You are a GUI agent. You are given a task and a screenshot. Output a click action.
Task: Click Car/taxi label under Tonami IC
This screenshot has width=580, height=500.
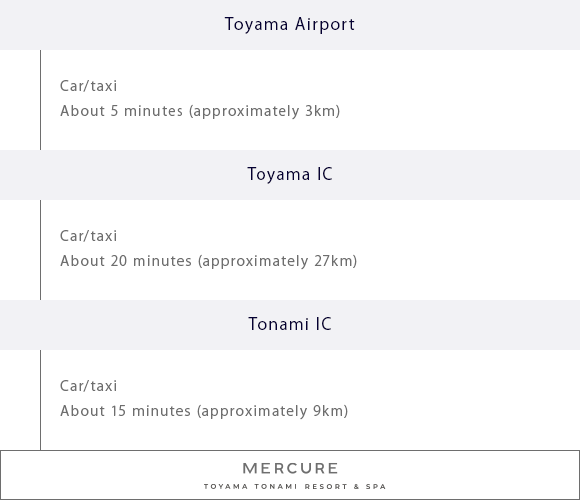(x=88, y=386)
